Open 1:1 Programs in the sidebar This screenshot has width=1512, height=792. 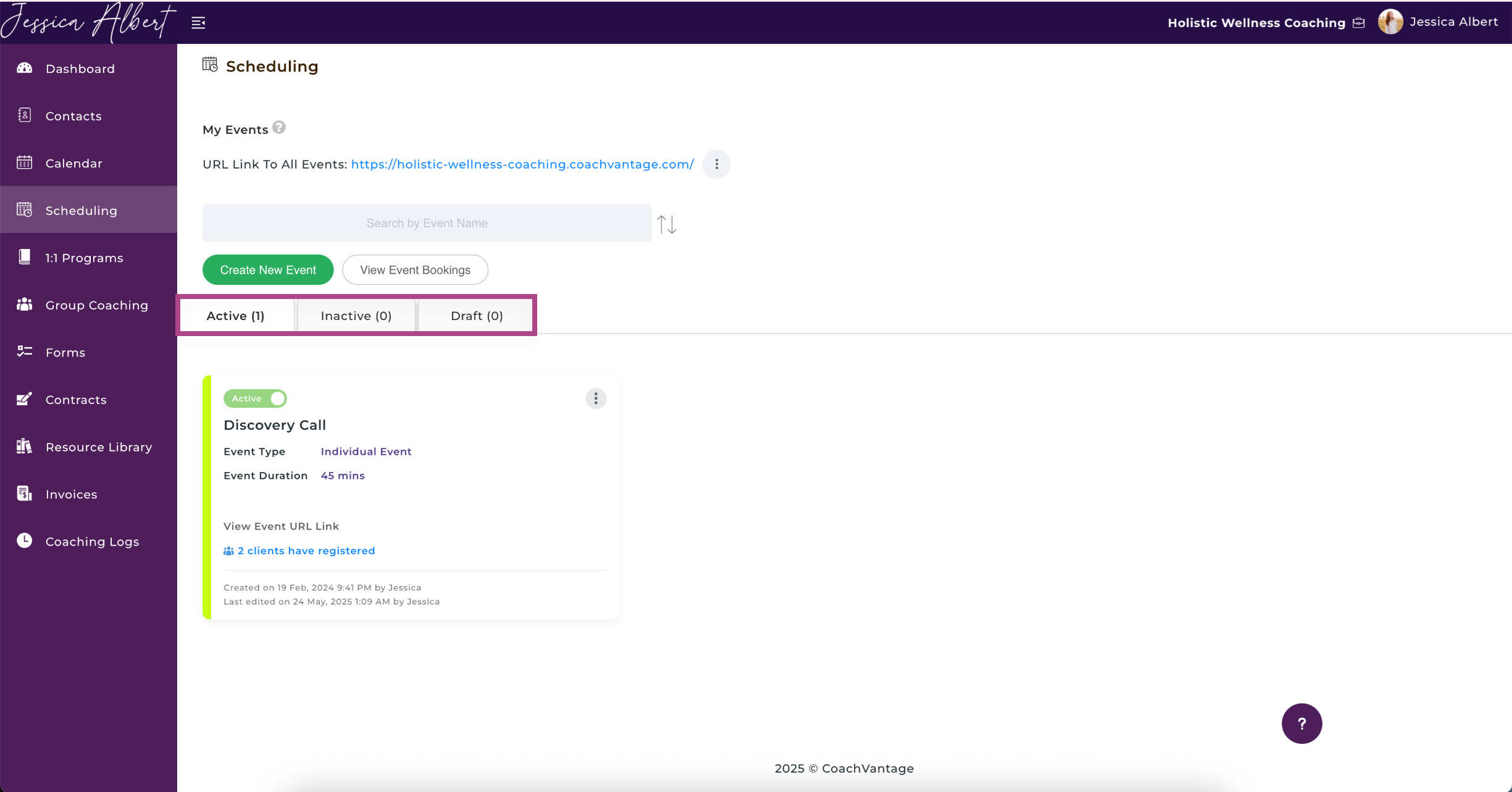pyautogui.click(x=88, y=258)
